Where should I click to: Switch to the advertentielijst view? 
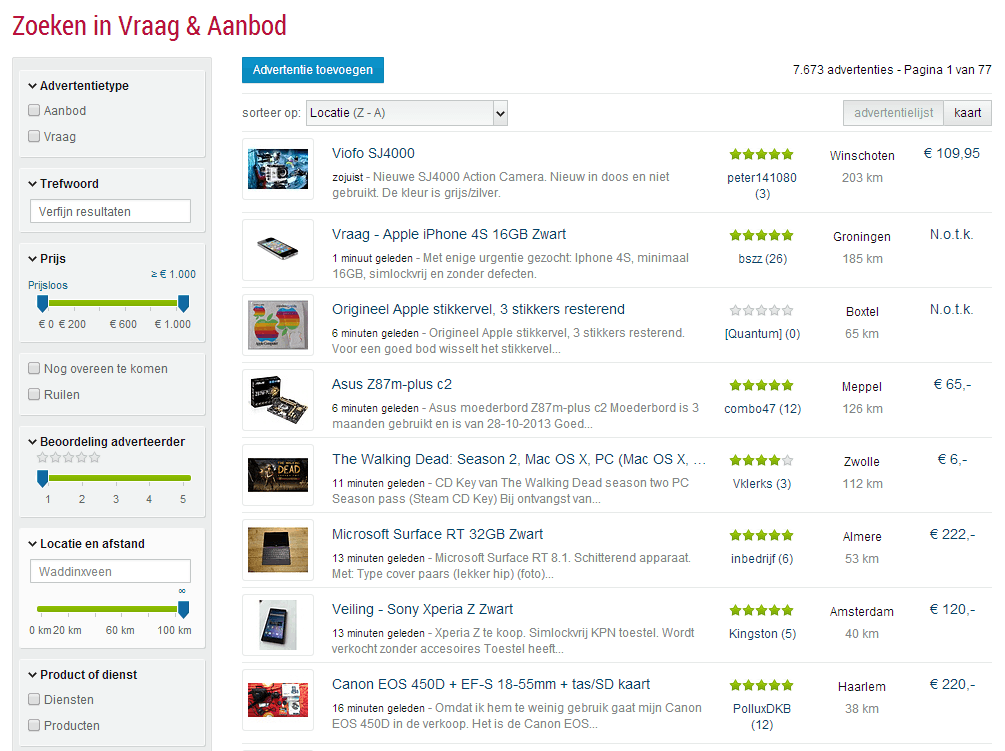893,113
